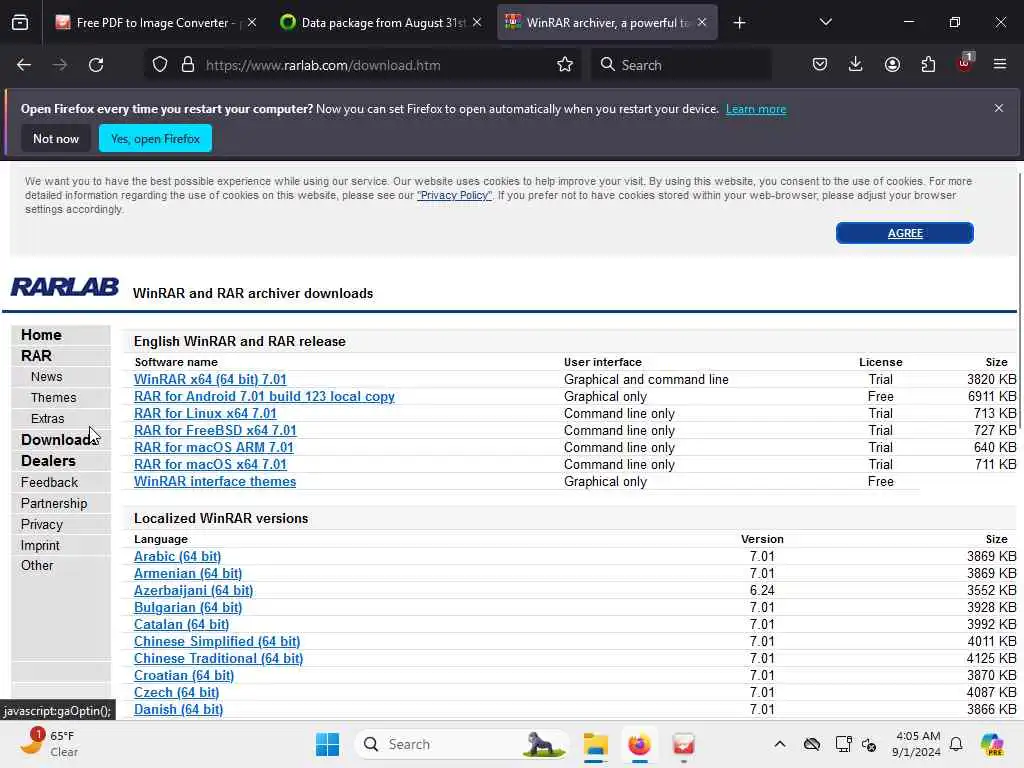Open RAR for Android 7.01 link
The image size is (1024, 768).
pyautogui.click(x=264, y=396)
